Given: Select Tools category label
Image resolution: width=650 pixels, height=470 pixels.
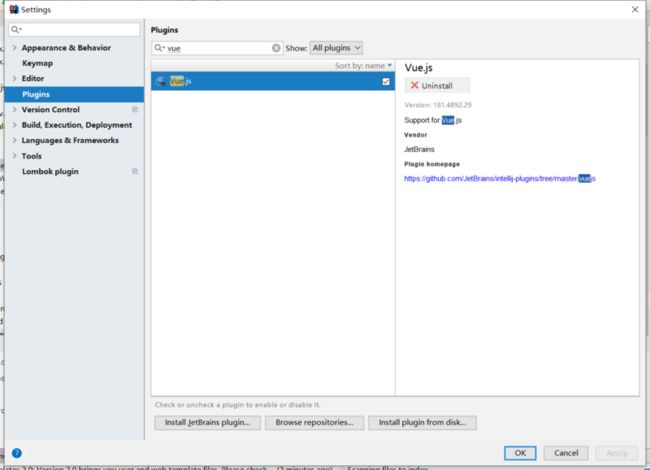Looking at the screenshot, I should pyautogui.click(x=32, y=156).
